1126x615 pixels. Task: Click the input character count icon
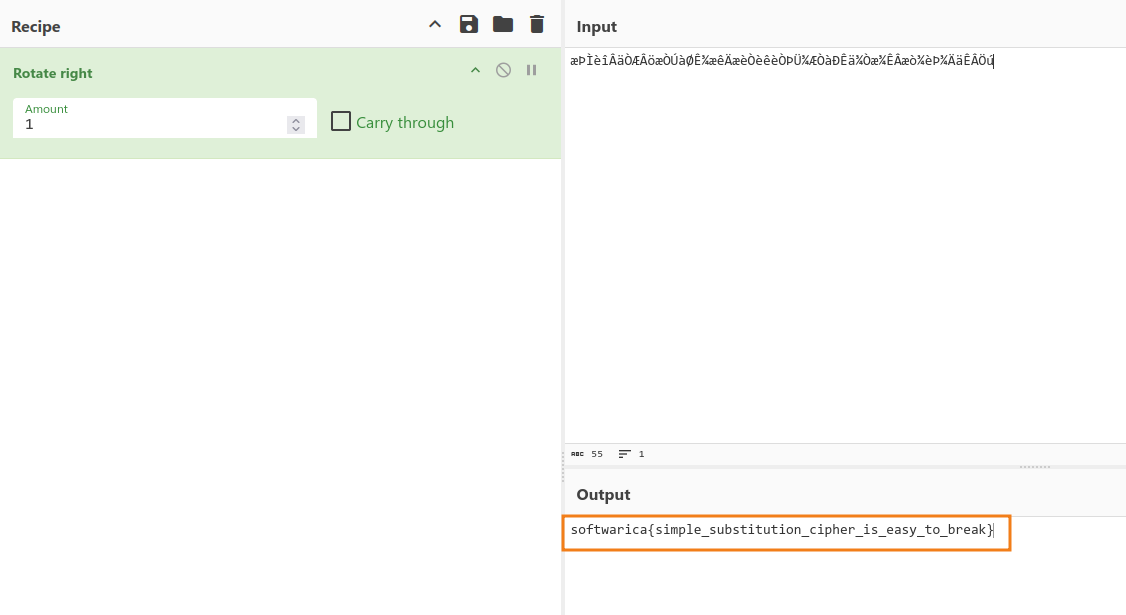[578, 454]
